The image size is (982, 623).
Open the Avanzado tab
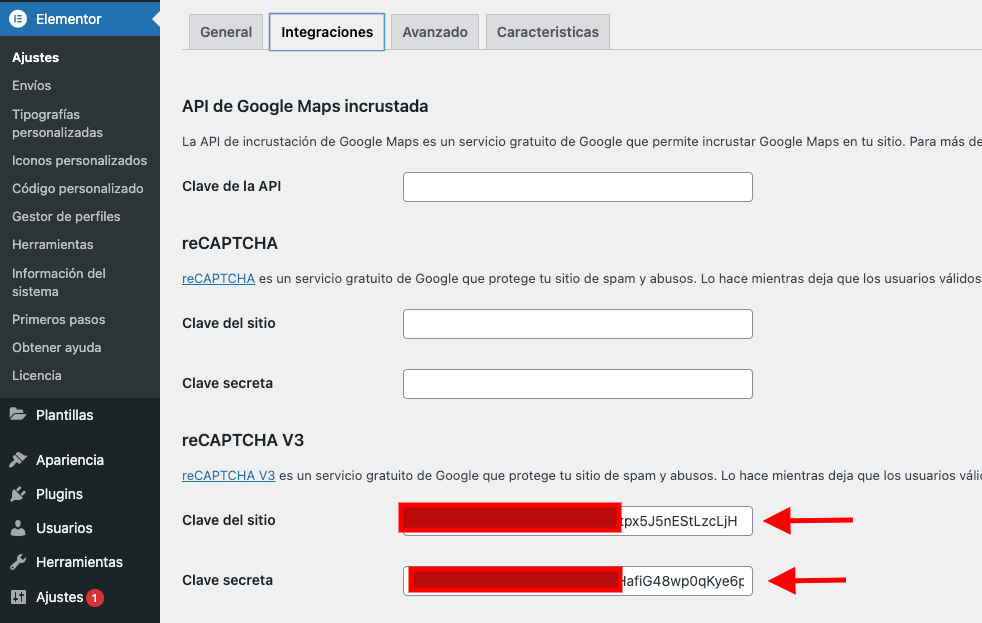tap(435, 32)
